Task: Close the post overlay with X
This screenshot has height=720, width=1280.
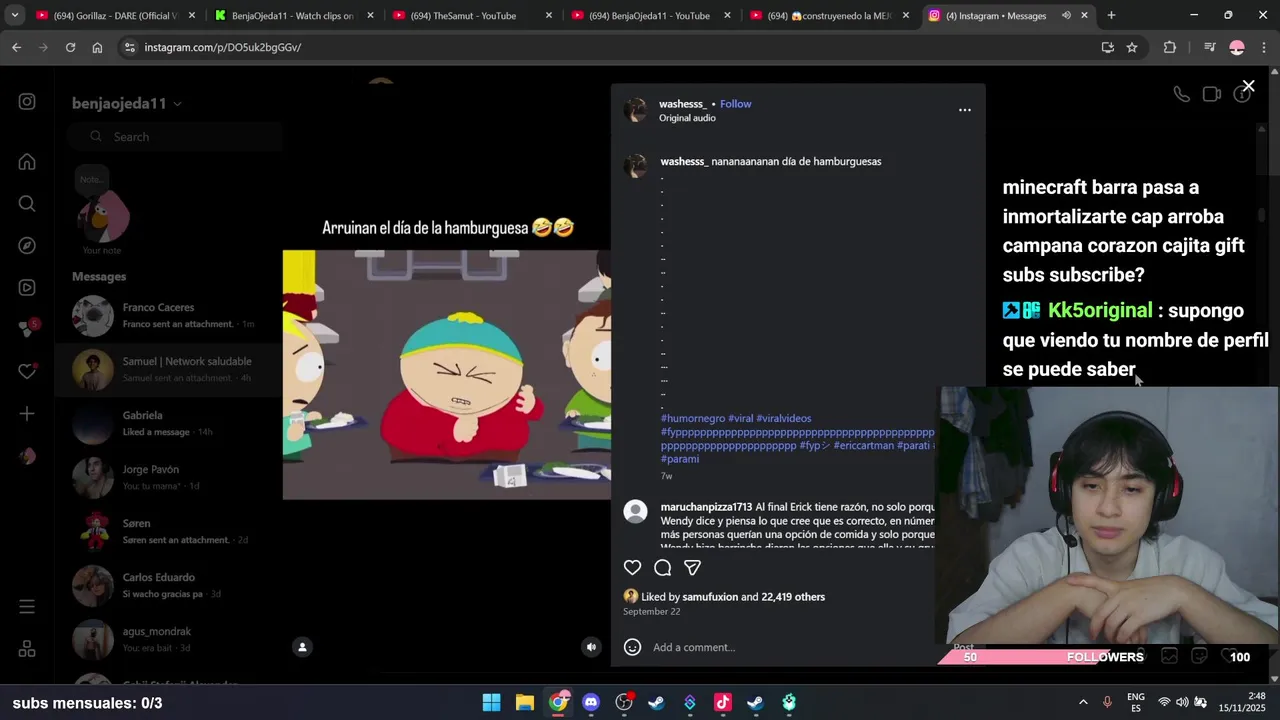Action: point(1248,86)
